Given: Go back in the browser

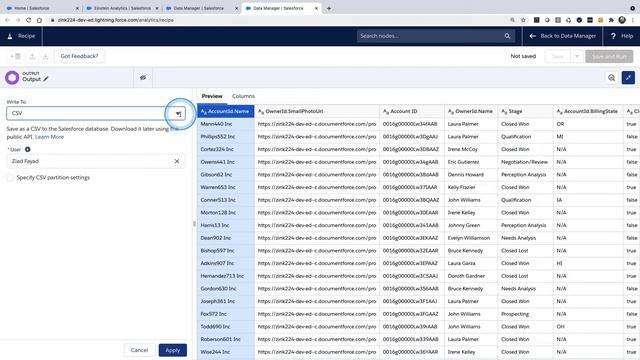Looking at the screenshot, I should [7, 20].
